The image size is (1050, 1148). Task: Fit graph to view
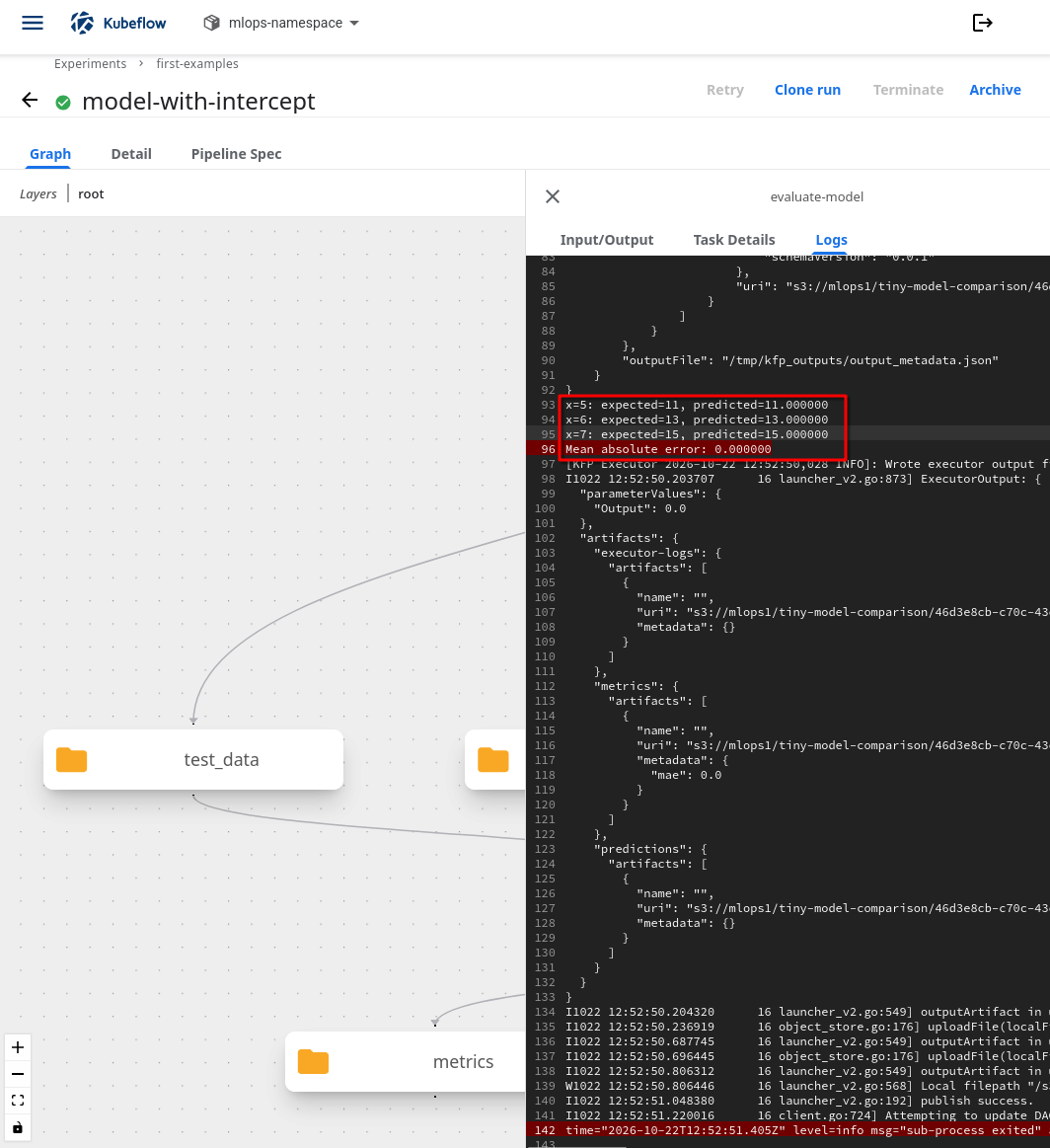(x=18, y=1101)
